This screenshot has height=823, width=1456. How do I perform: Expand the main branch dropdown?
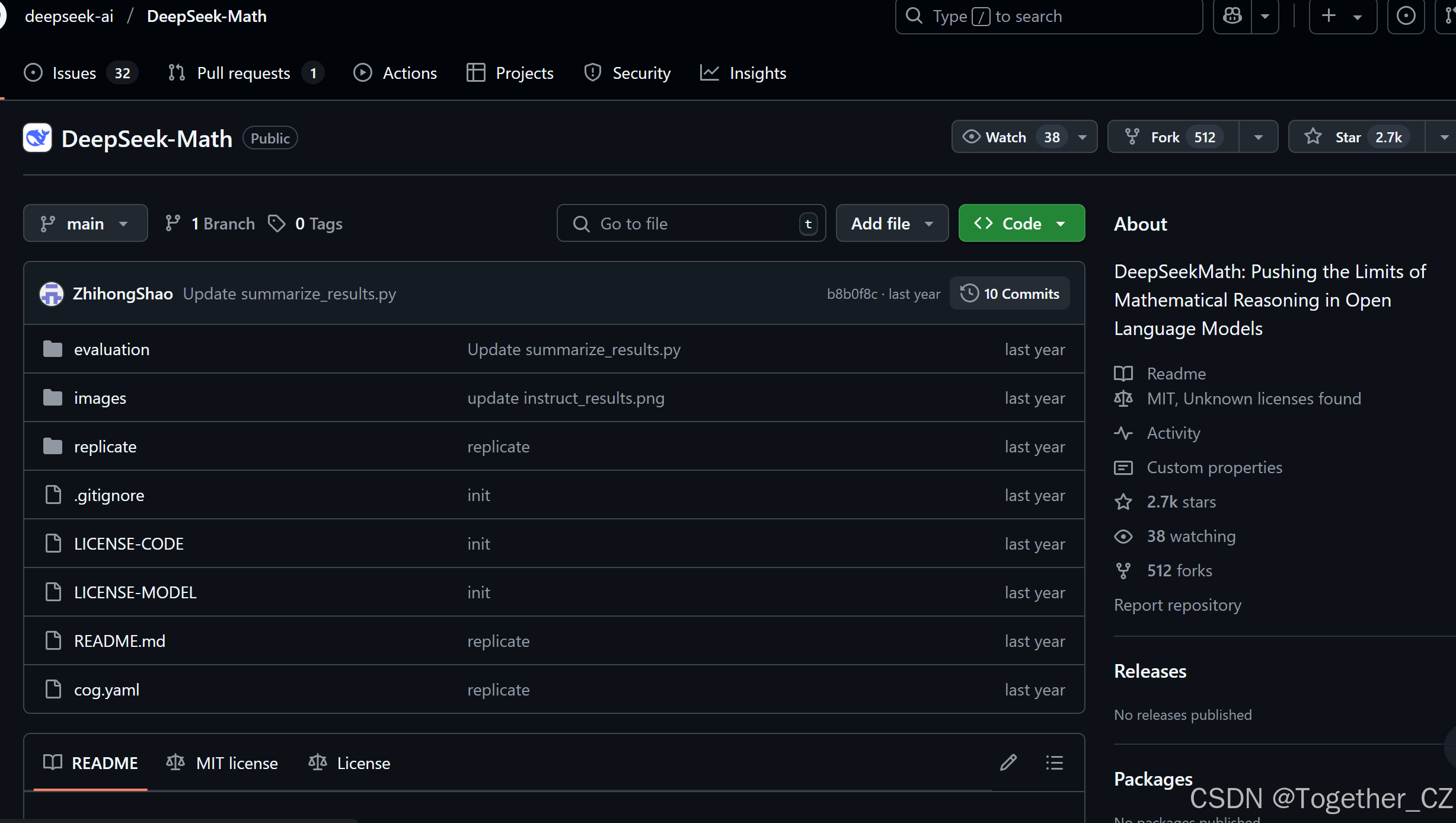point(85,224)
